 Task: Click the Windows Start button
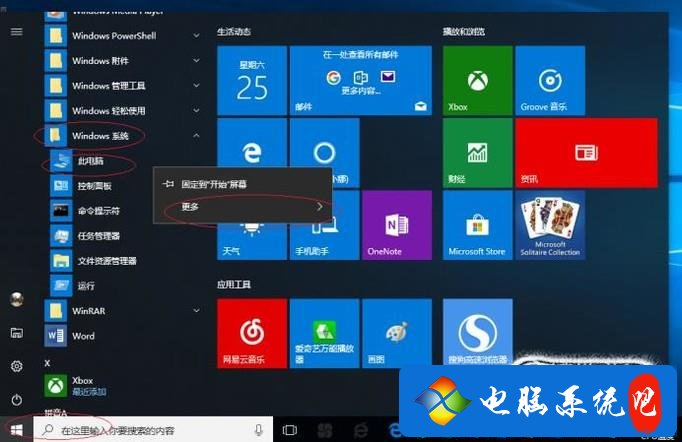click(x=17, y=430)
